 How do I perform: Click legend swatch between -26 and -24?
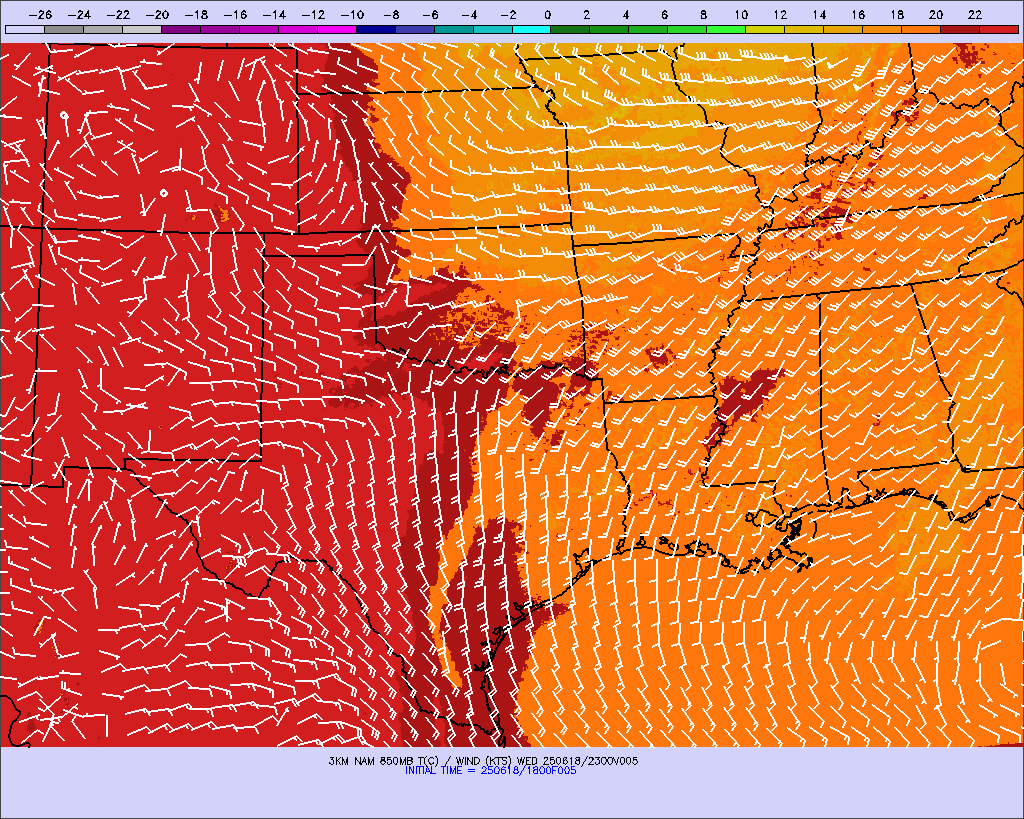click(x=64, y=29)
